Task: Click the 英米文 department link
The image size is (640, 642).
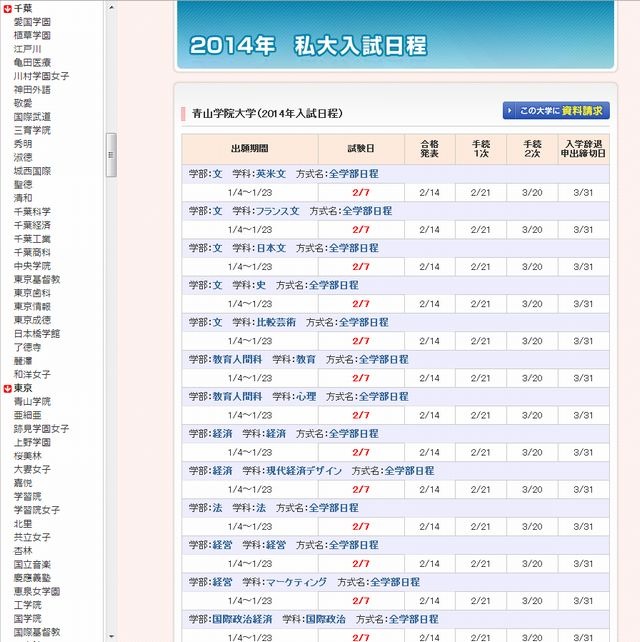Action: point(271,174)
